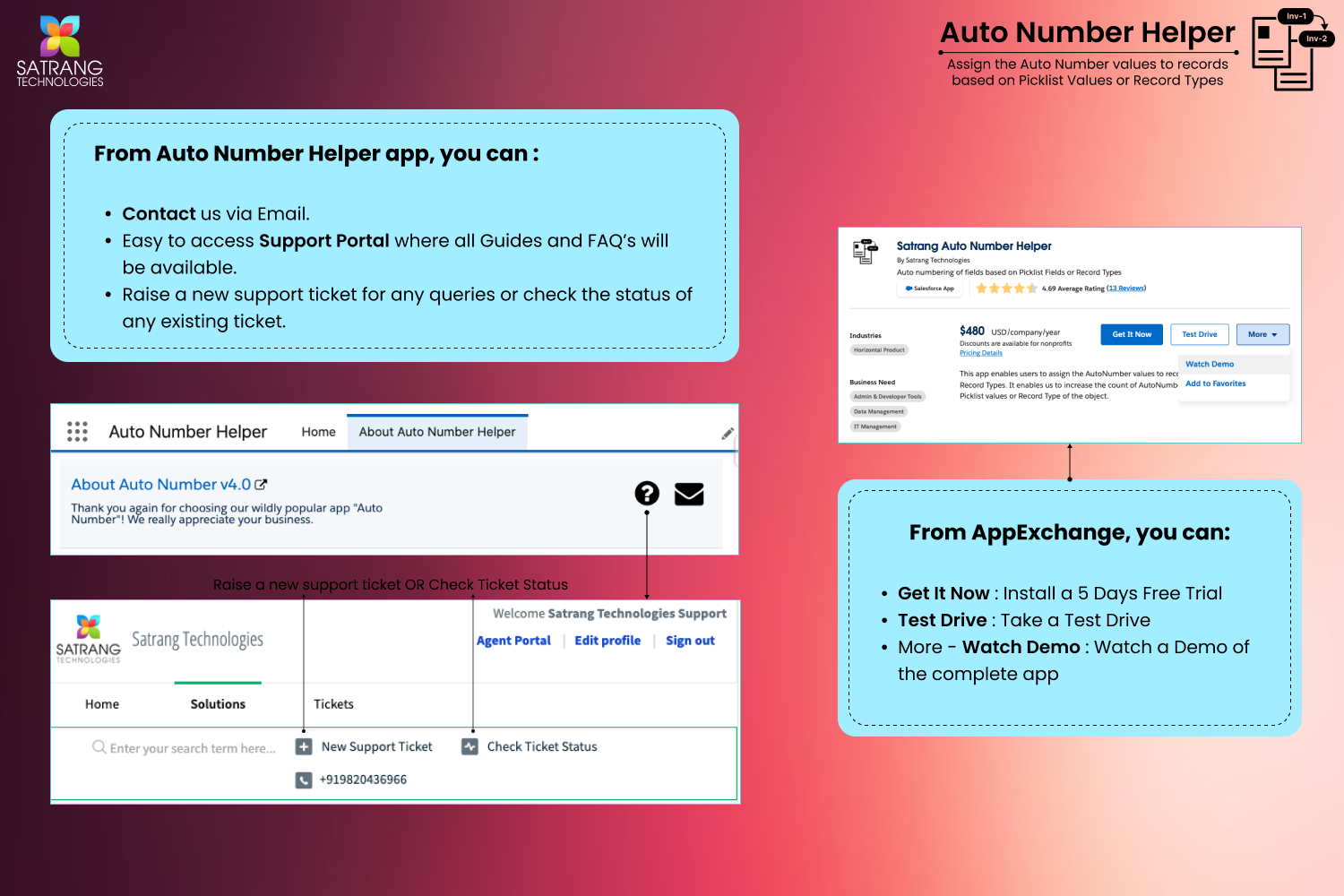The height and width of the screenshot is (896, 1344).
Task: Switch to the About Auto Number Helper tab
Action: pyautogui.click(x=437, y=432)
